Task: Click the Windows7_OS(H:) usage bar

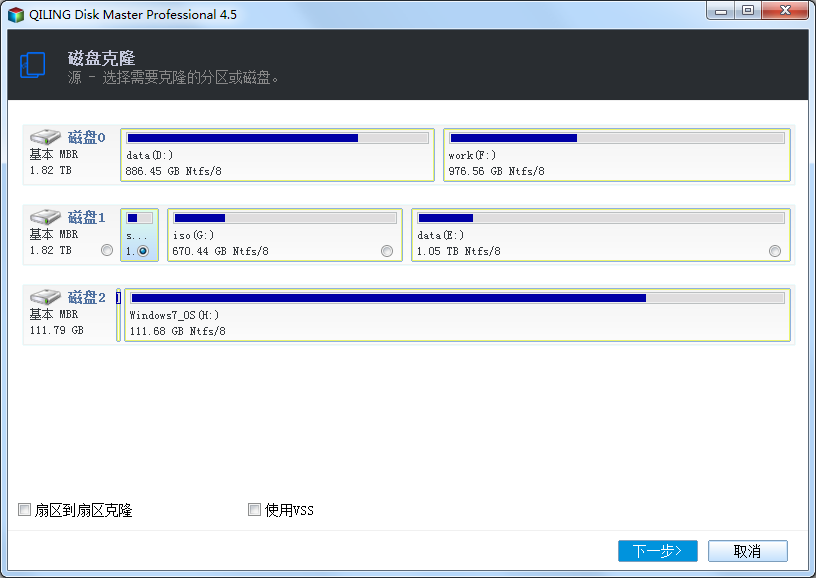Action: (457, 298)
